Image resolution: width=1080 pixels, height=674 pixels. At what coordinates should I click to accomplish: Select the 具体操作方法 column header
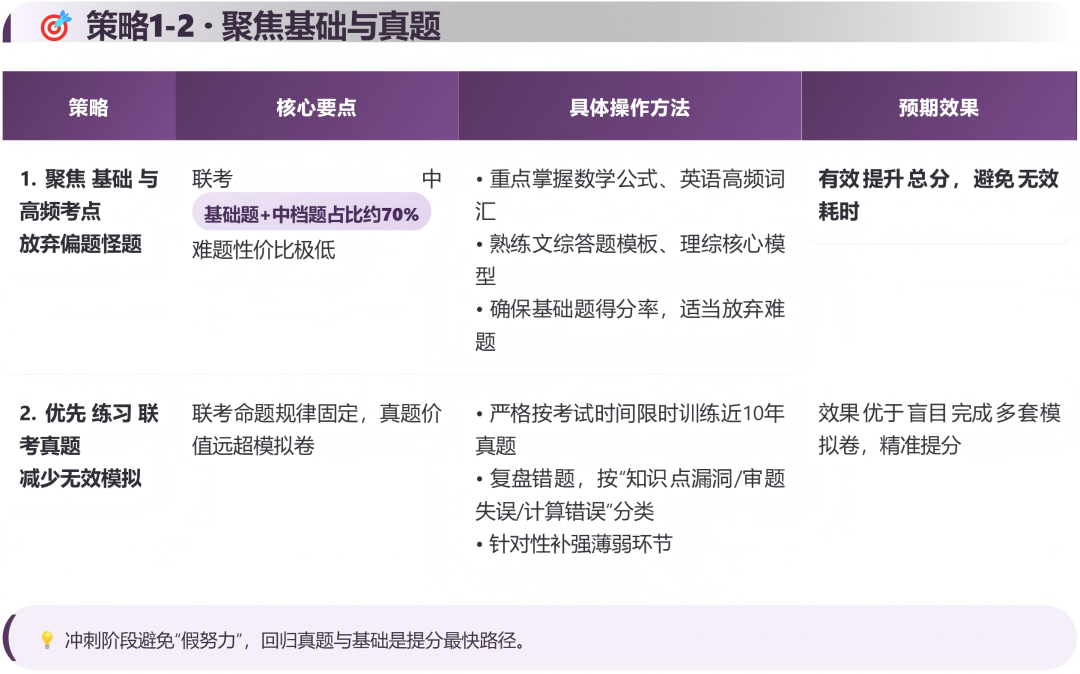pyautogui.click(x=629, y=108)
